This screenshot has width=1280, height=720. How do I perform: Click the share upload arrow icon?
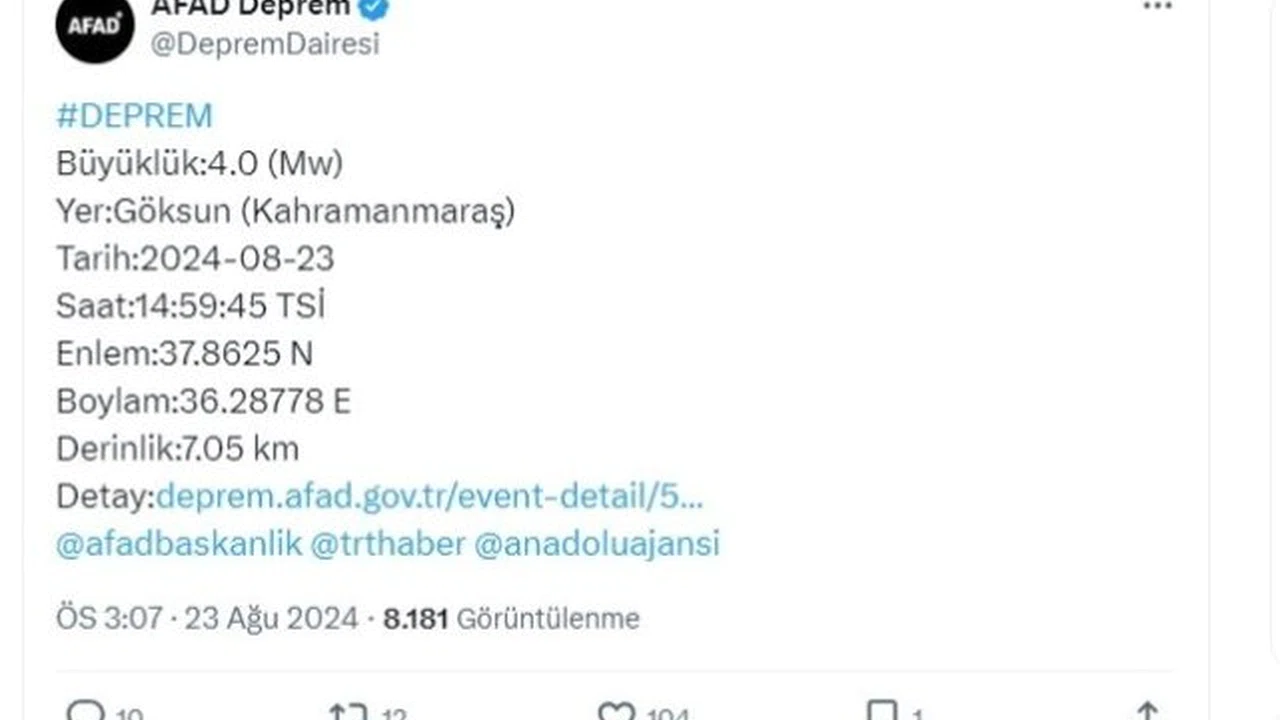(x=1147, y=711)
